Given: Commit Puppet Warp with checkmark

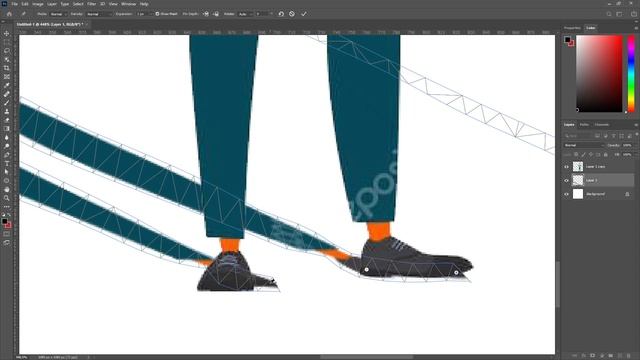Looking at the screenshot, I should (304, 14).
